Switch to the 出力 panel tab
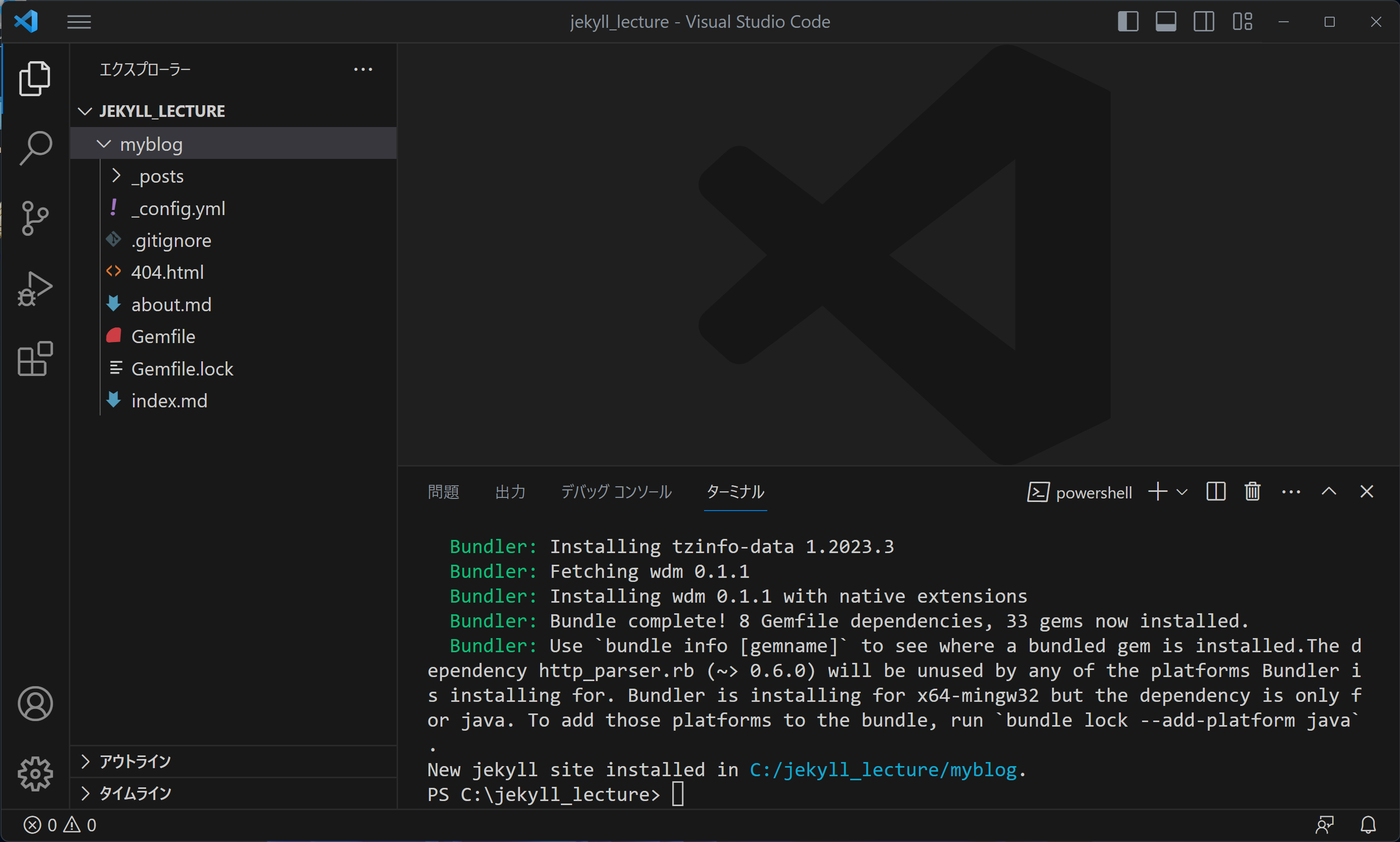Image resolution: width=1400 pixels, height=842 pixels. coord(510,492)
